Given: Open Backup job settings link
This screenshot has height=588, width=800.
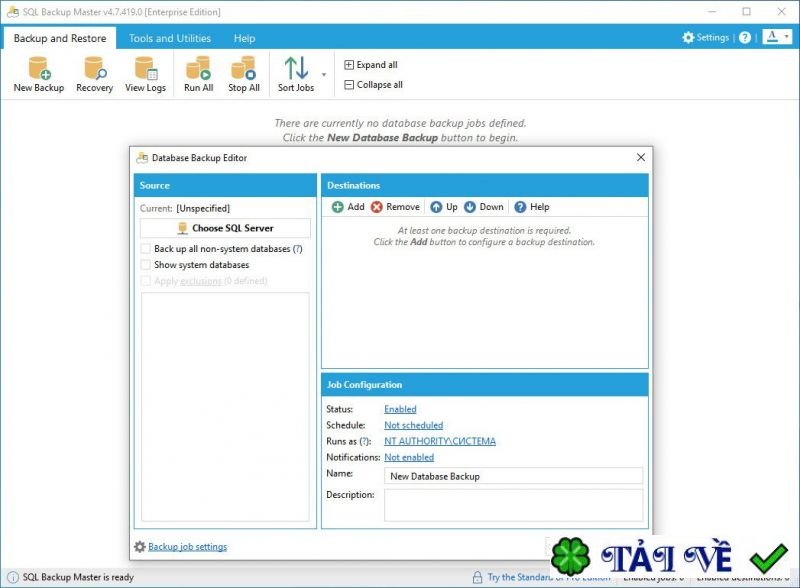Looking at the screenshot, I should click(187, 547).
